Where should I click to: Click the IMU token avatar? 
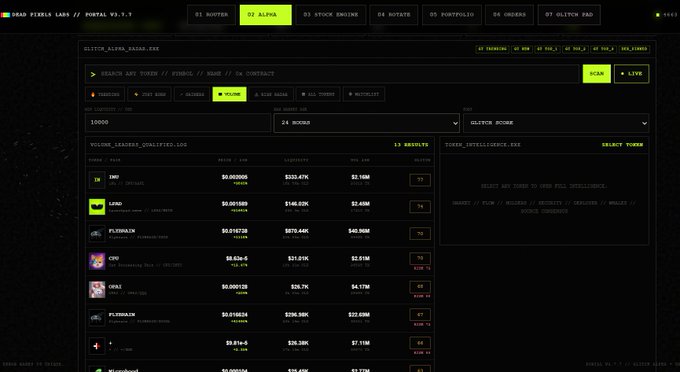tap(97, 180)
